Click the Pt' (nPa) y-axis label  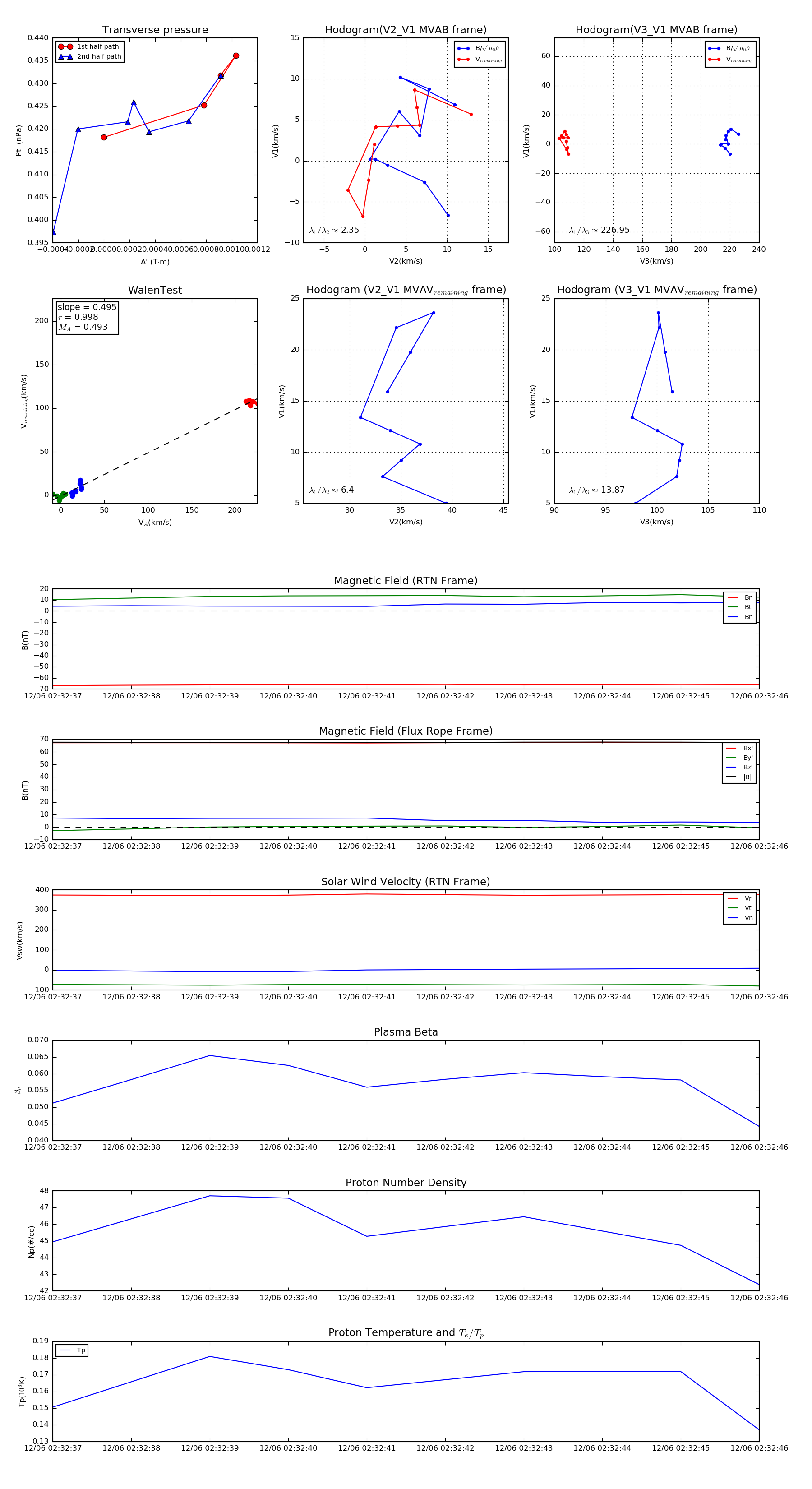click(x=19, y=140)
